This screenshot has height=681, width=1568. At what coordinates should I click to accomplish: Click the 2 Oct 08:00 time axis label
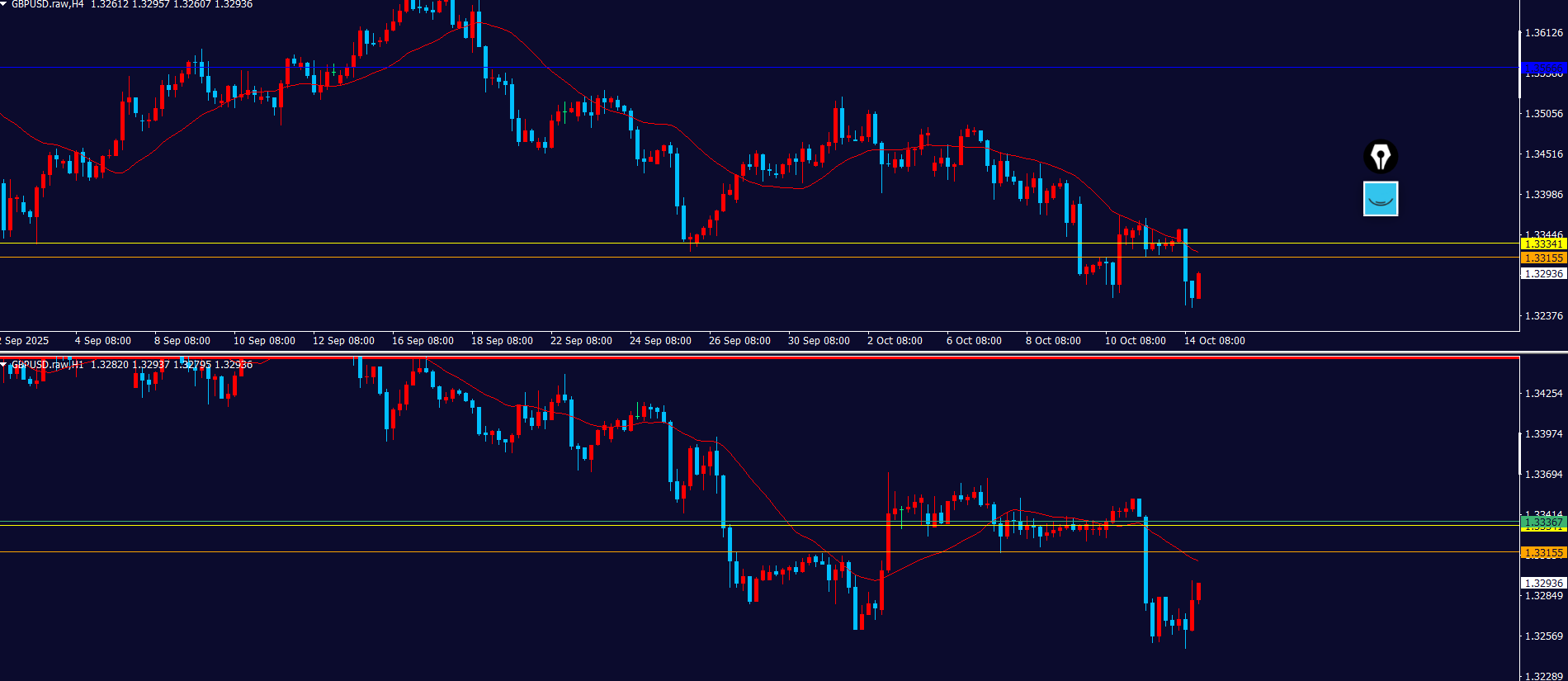(895, 341)
